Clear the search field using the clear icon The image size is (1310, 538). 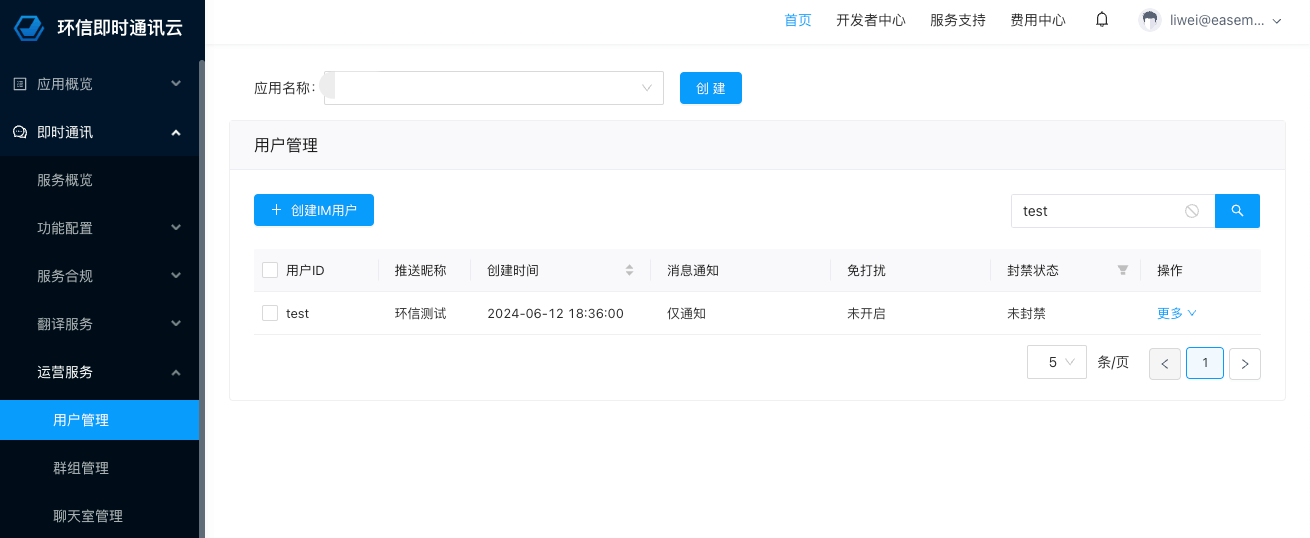[x=1192, y=211]
